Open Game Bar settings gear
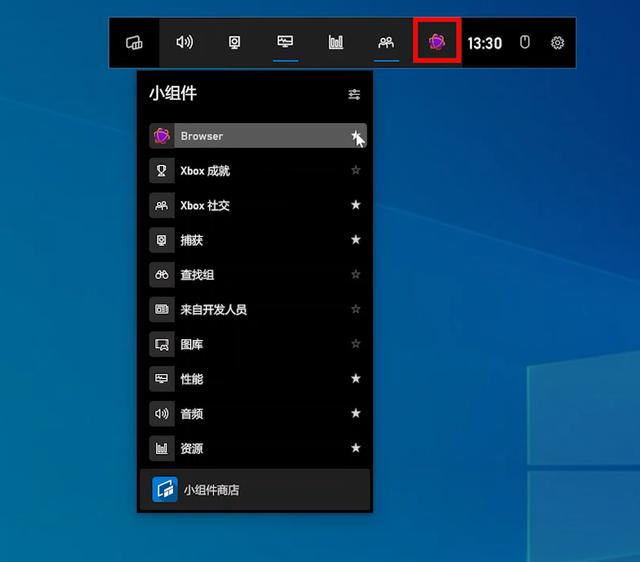The width and height of the screenshot is (640, 562). [557, 42]
